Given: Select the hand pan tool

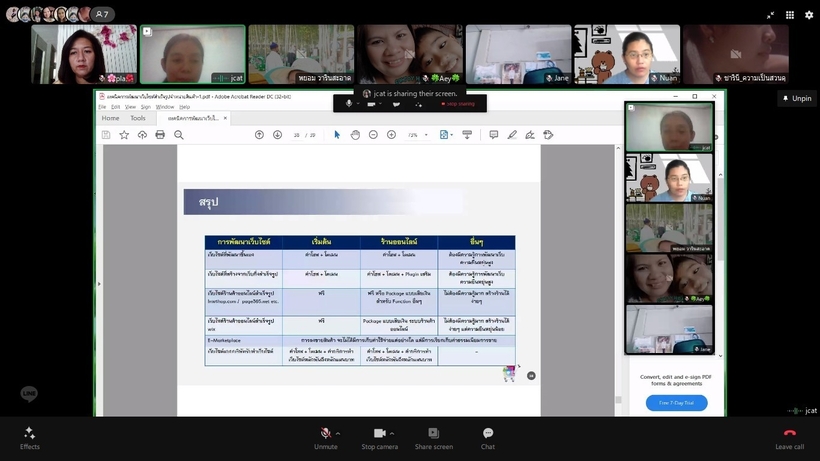Looking at the screenshot, I should click(355, 135).
